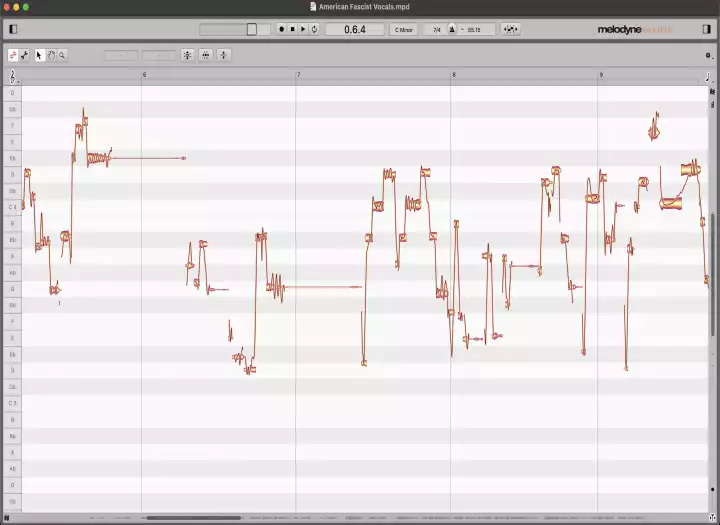Click the leveling macro icon
The image size is (720, 525).
pos(224,55)
